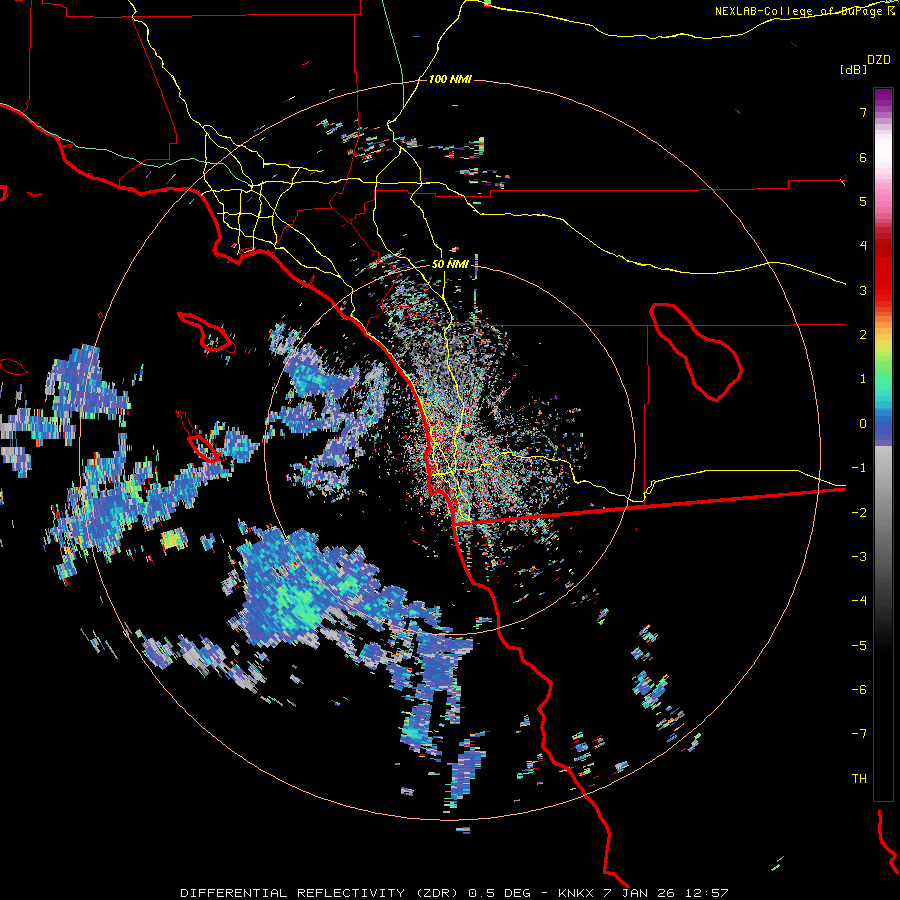900x900 pixels.
Task: Click the -5 tick on the color scale
Action: pyautogui.click(x=859, y=646)
